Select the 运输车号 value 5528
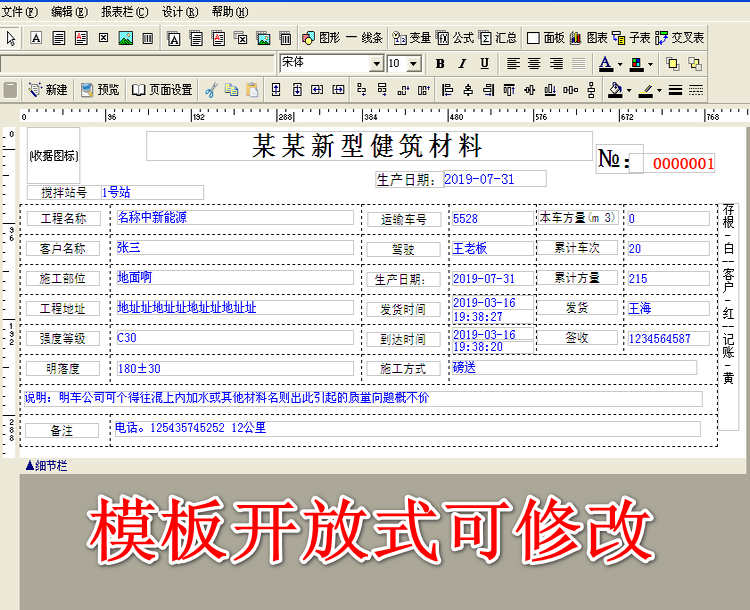Viewport: 750px width, 610px height. pos(493,219)
